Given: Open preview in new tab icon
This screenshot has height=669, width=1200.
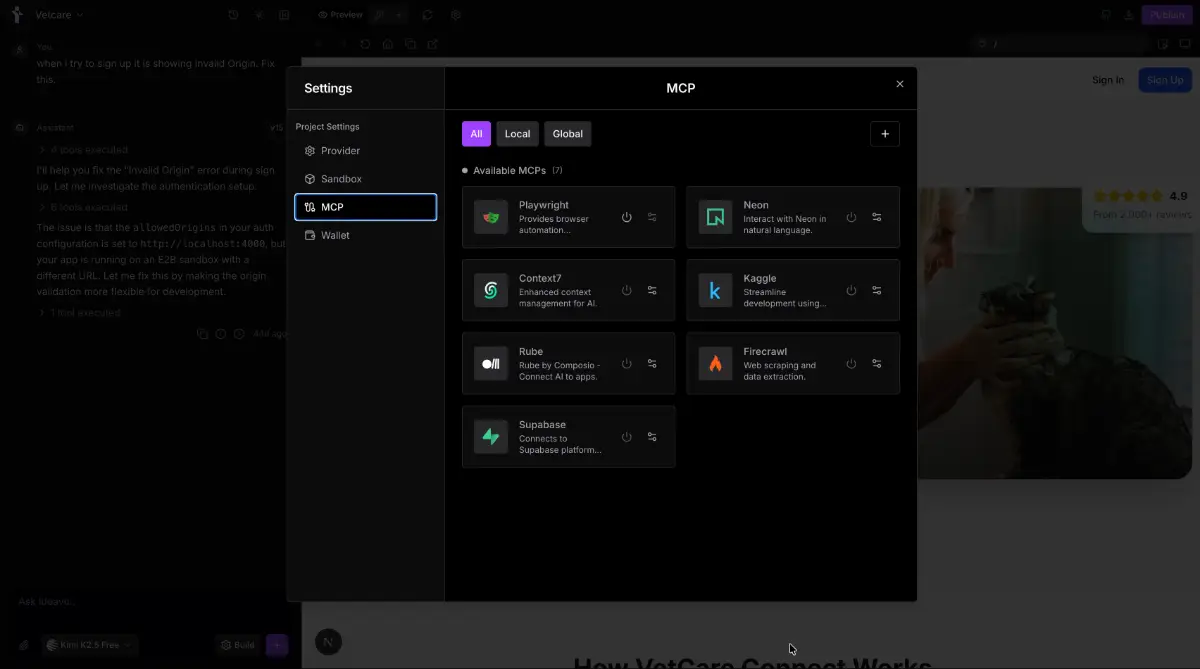Looking at the screenshot, I should (x=433, y=44).
